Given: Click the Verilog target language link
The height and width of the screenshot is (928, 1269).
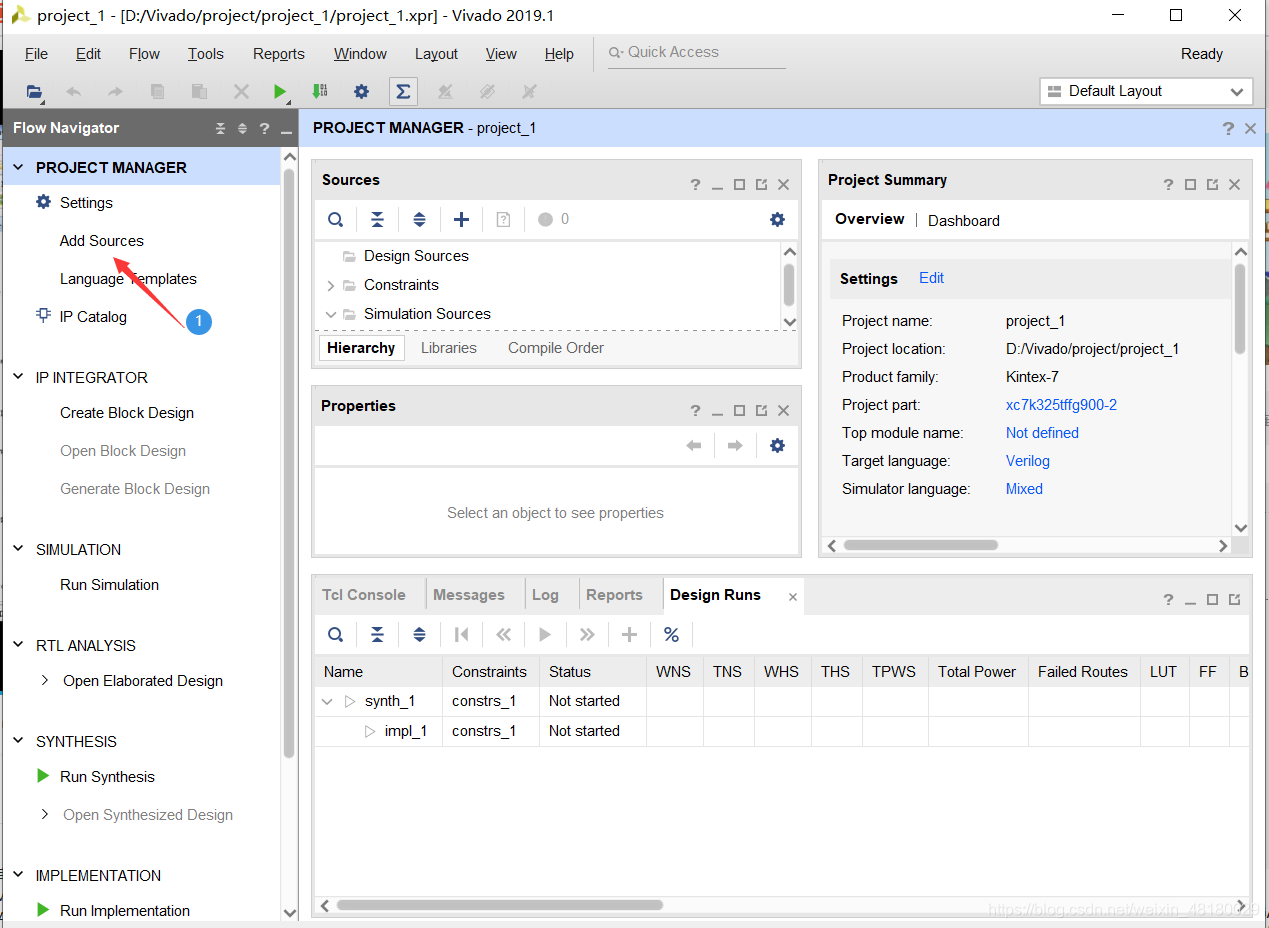Looking at the screenshot, I should tap(1028, 461).
